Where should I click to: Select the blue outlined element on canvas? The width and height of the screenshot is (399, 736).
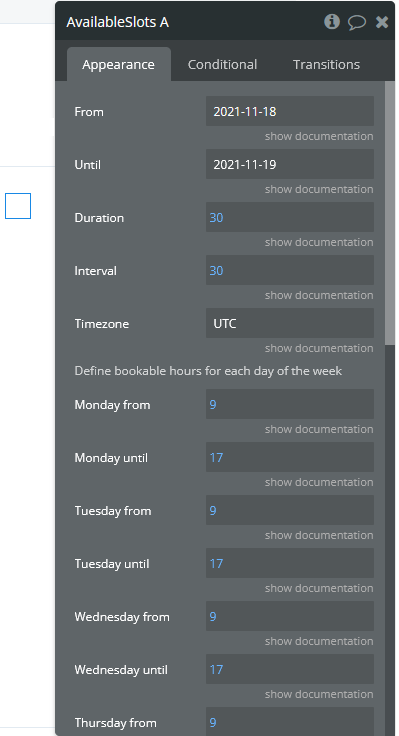click(x=18, y=206)
